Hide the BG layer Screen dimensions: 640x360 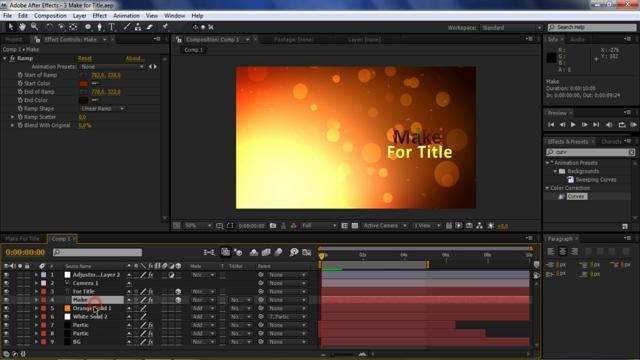[6, 342]
